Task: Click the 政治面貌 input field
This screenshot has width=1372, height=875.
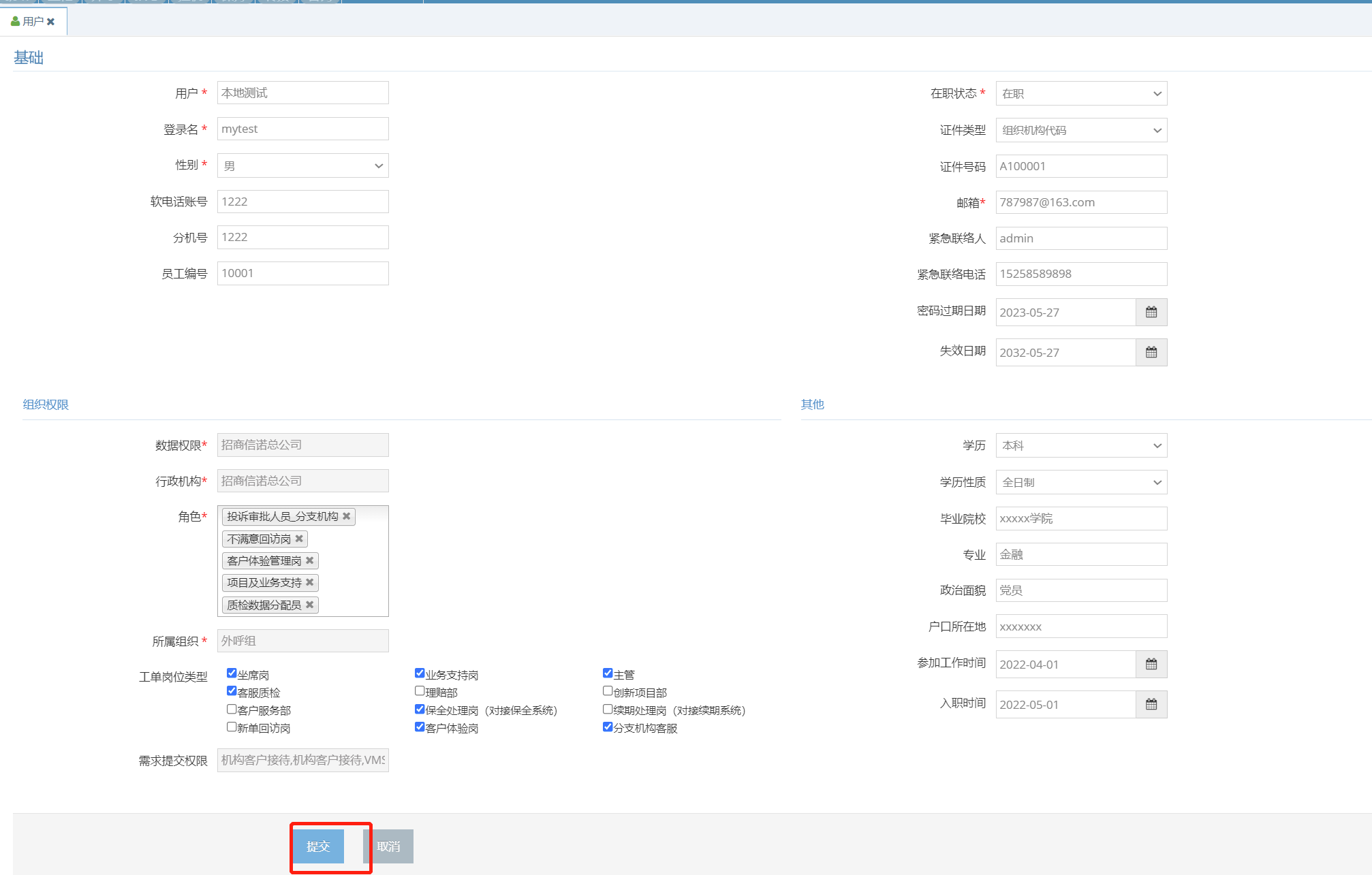Action: 1081,590
